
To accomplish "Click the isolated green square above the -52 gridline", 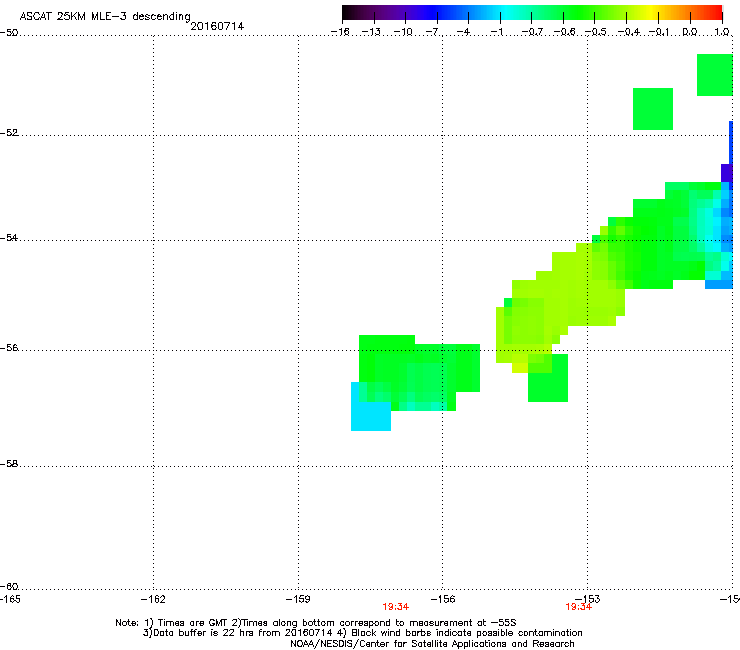I will click(x=653, y=109).
